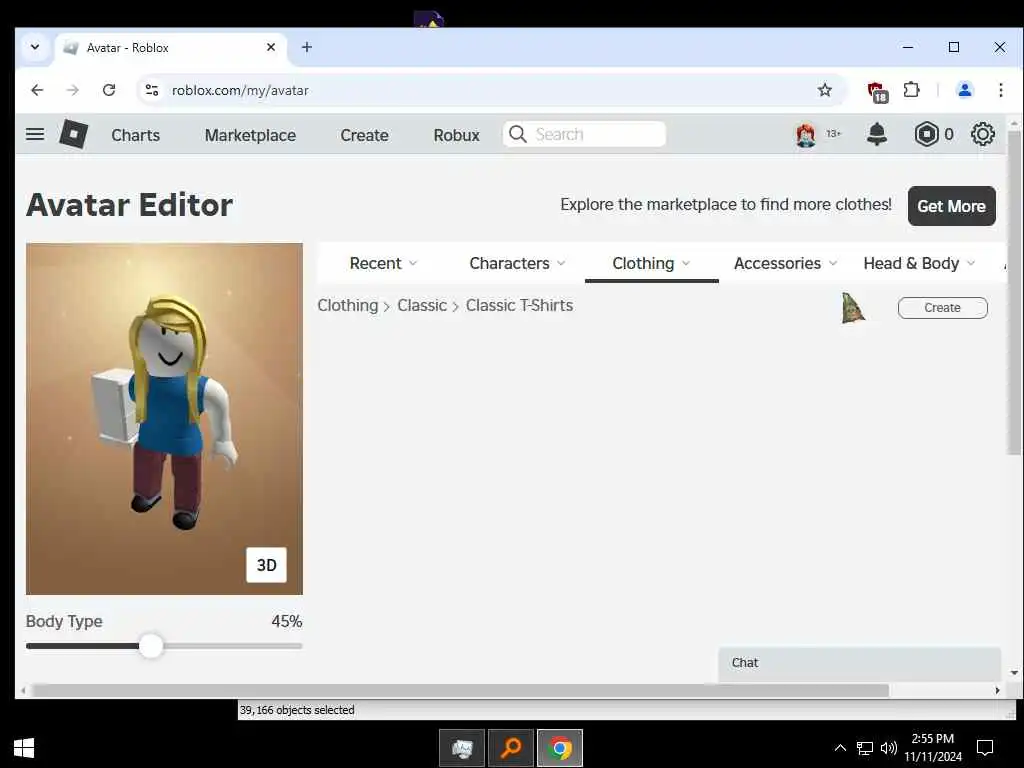
Task: Click the search magnifier icon
Action: (x=517, y=135)
